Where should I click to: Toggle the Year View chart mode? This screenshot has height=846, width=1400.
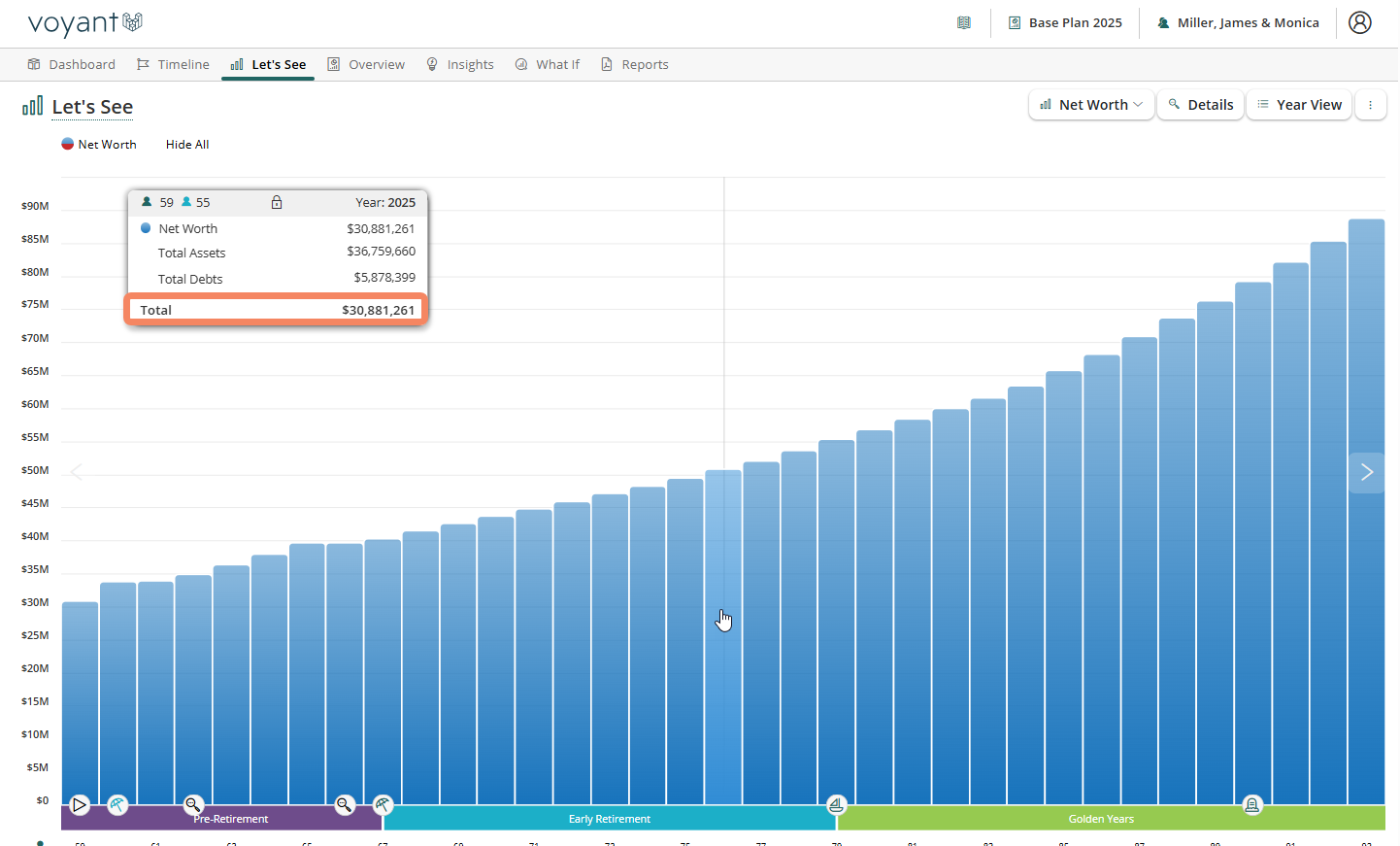point(1298,105)
